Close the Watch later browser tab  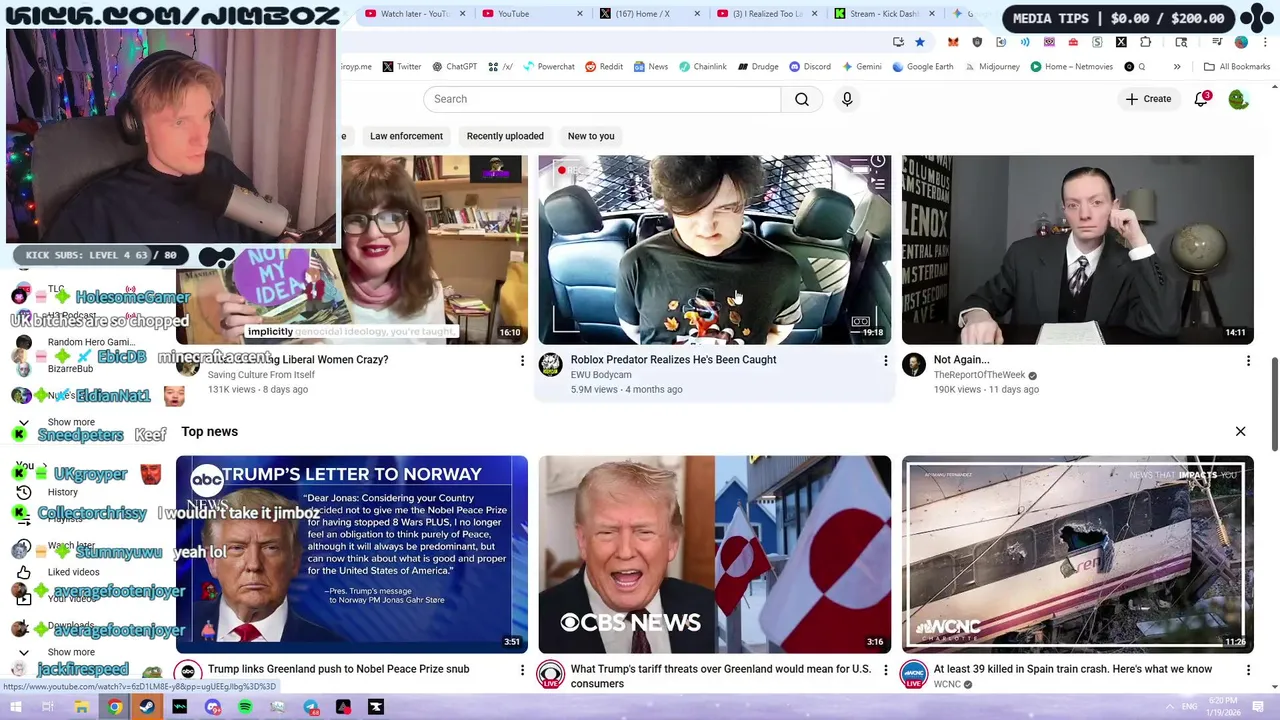(462, 14)
